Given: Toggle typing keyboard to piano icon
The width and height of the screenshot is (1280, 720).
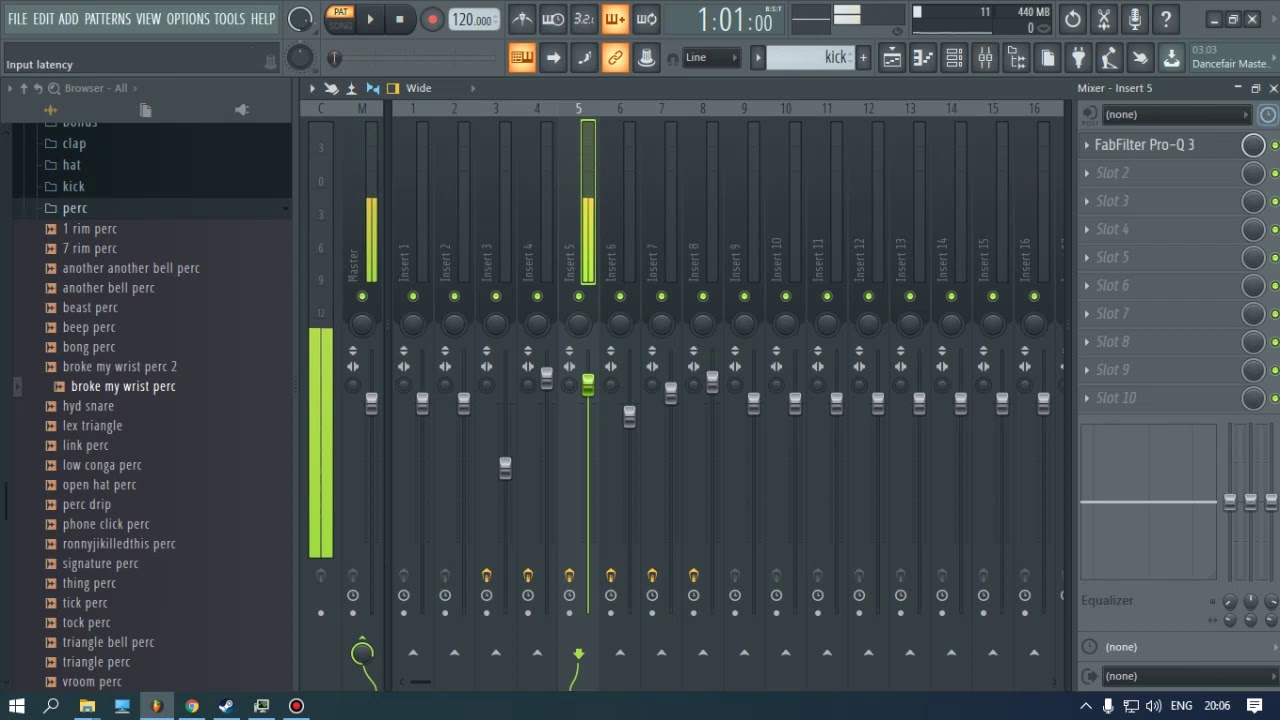Looking at the screenshot, I should [x=522, y=58].
